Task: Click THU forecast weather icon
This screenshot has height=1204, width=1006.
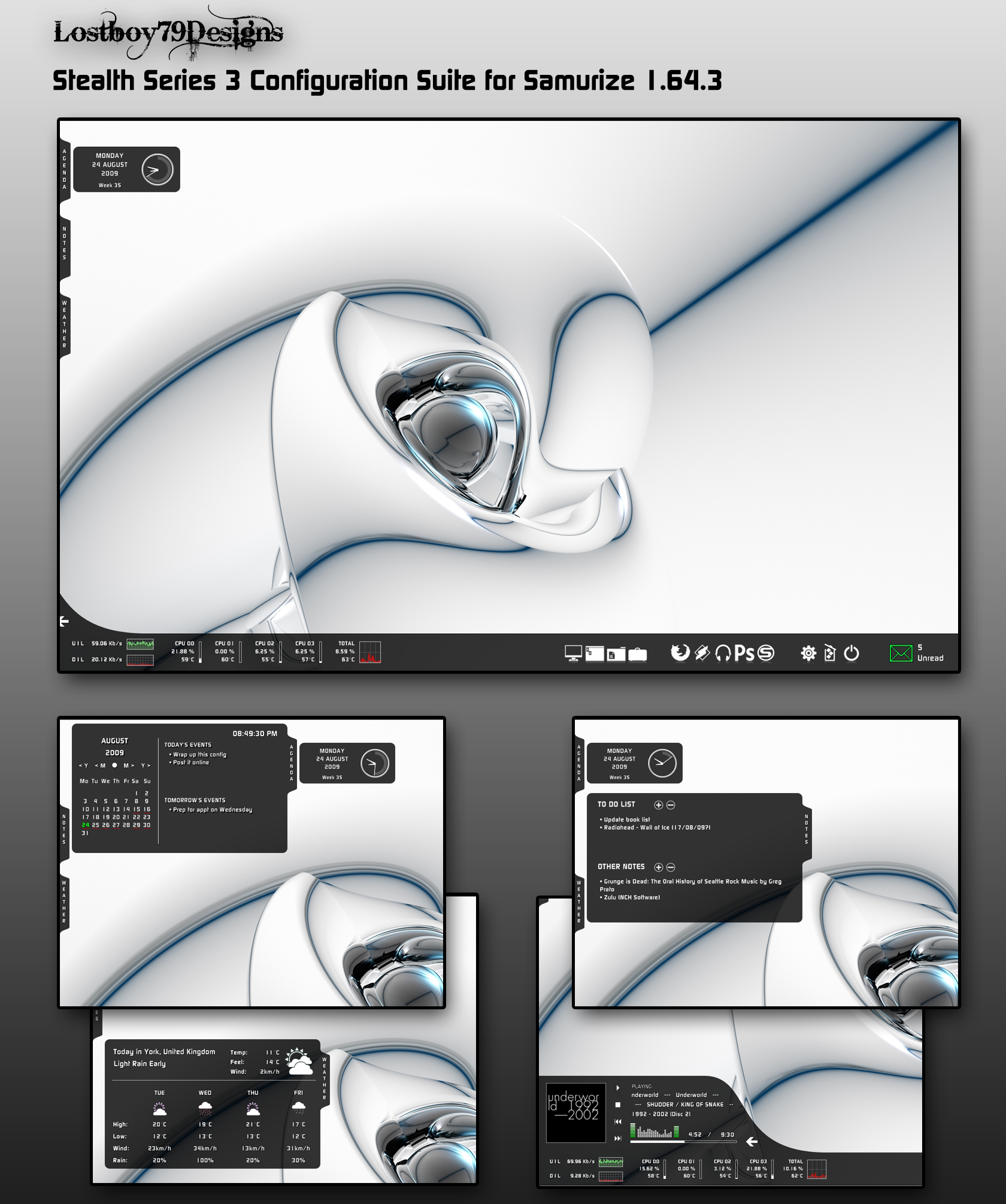Action: coord(253,1108)
